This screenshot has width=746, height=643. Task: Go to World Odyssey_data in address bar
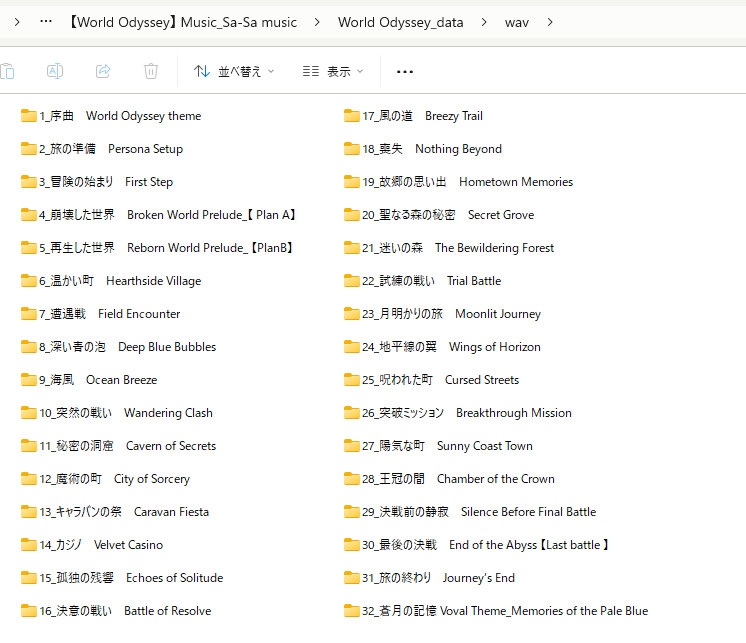401,22
